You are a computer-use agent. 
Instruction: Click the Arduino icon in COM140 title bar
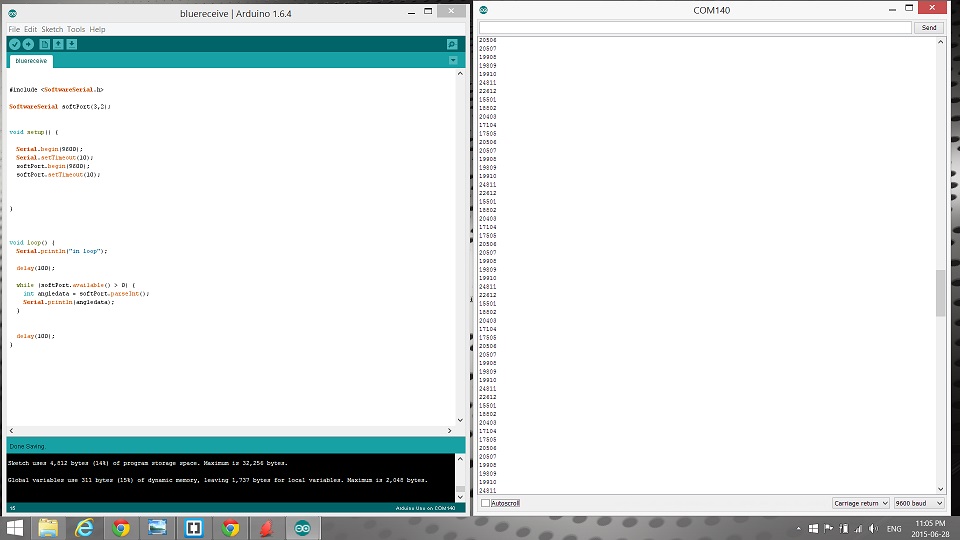tap(484, 10)
